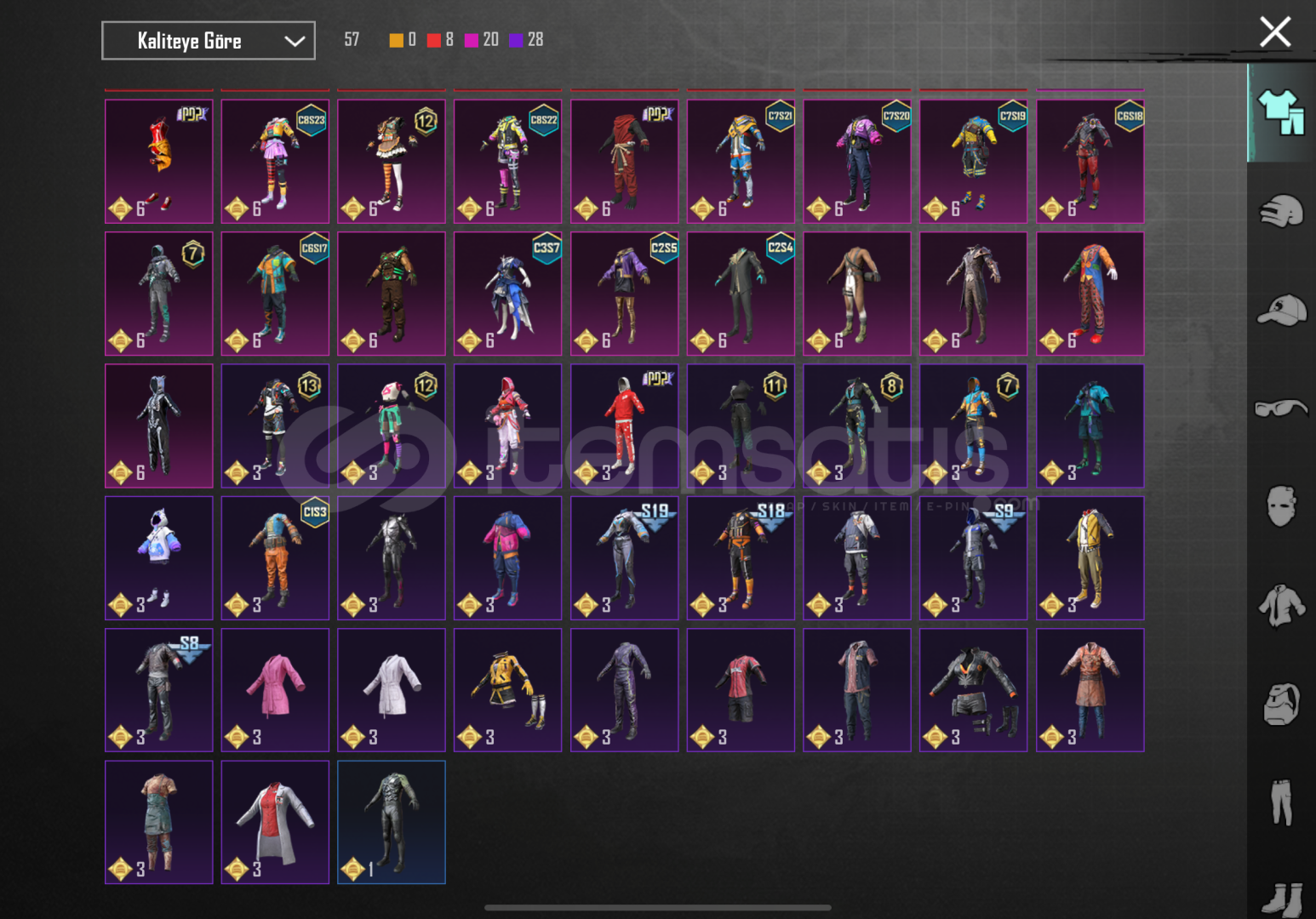This screenshot has width=1316, height=919.
Task: Select the white lab coat with red shirt
Action: 275,823
